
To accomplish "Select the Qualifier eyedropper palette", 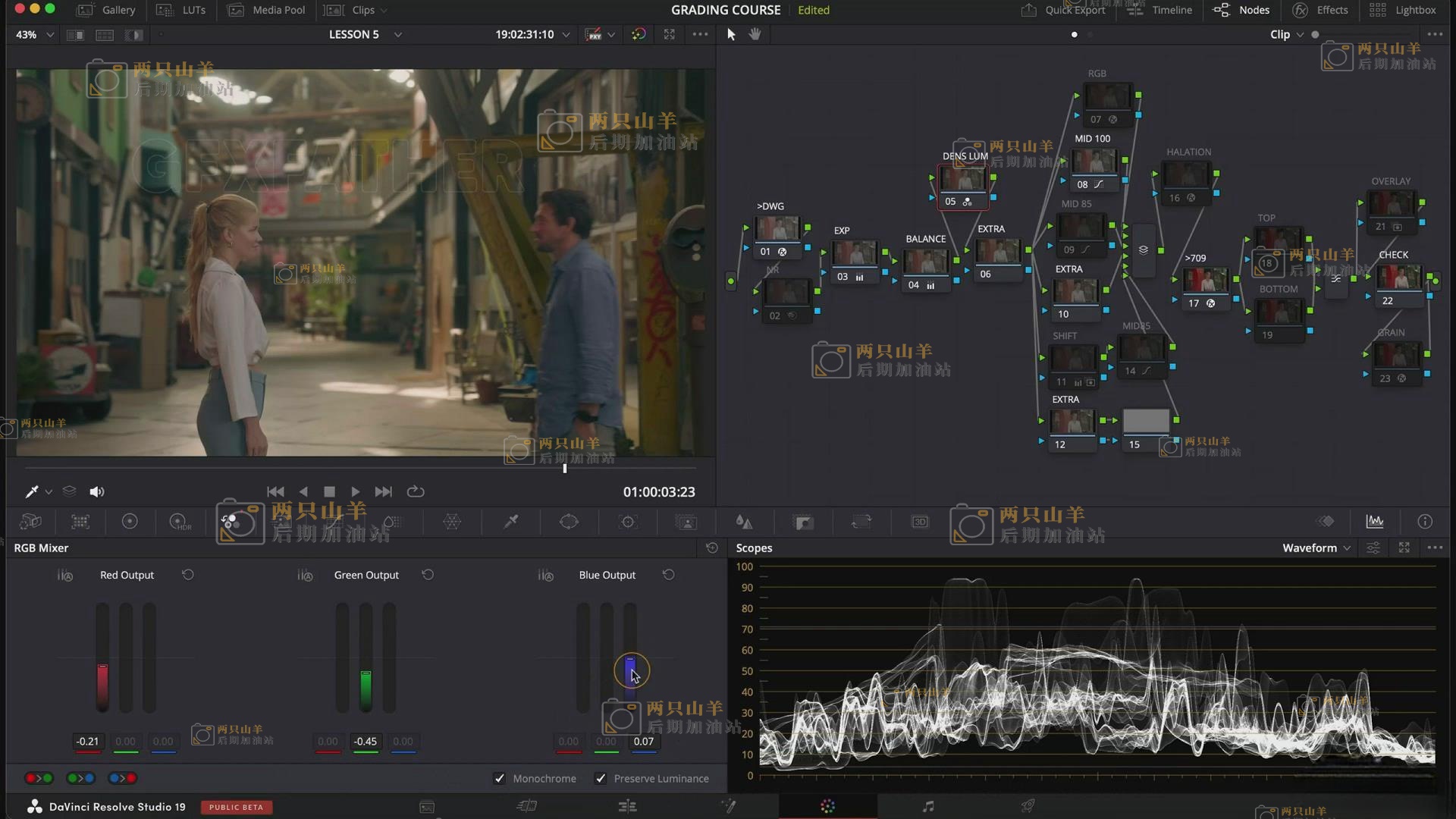I will coord(511,522).
